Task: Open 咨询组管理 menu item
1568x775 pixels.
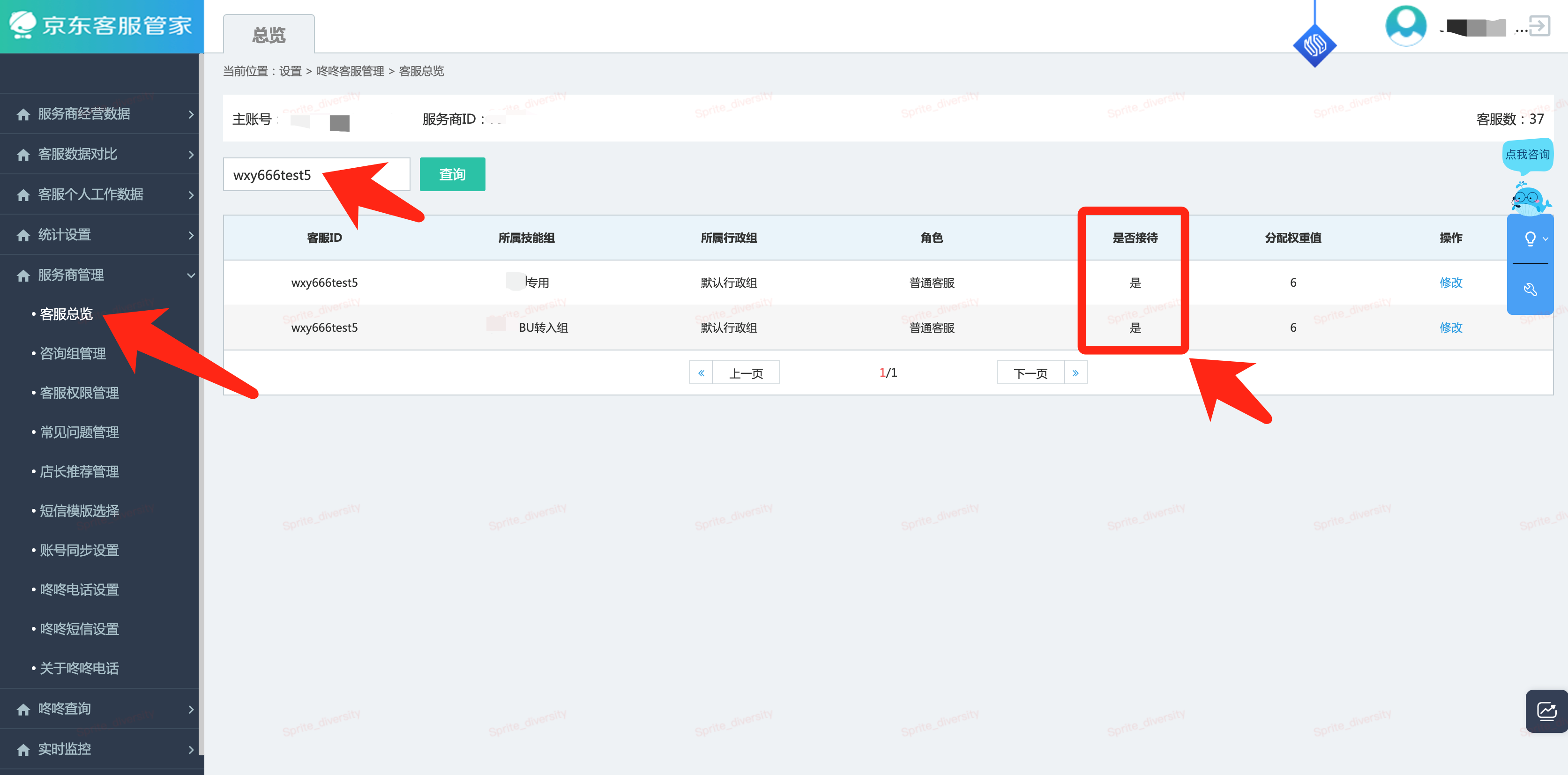Action: click(73, 354)
